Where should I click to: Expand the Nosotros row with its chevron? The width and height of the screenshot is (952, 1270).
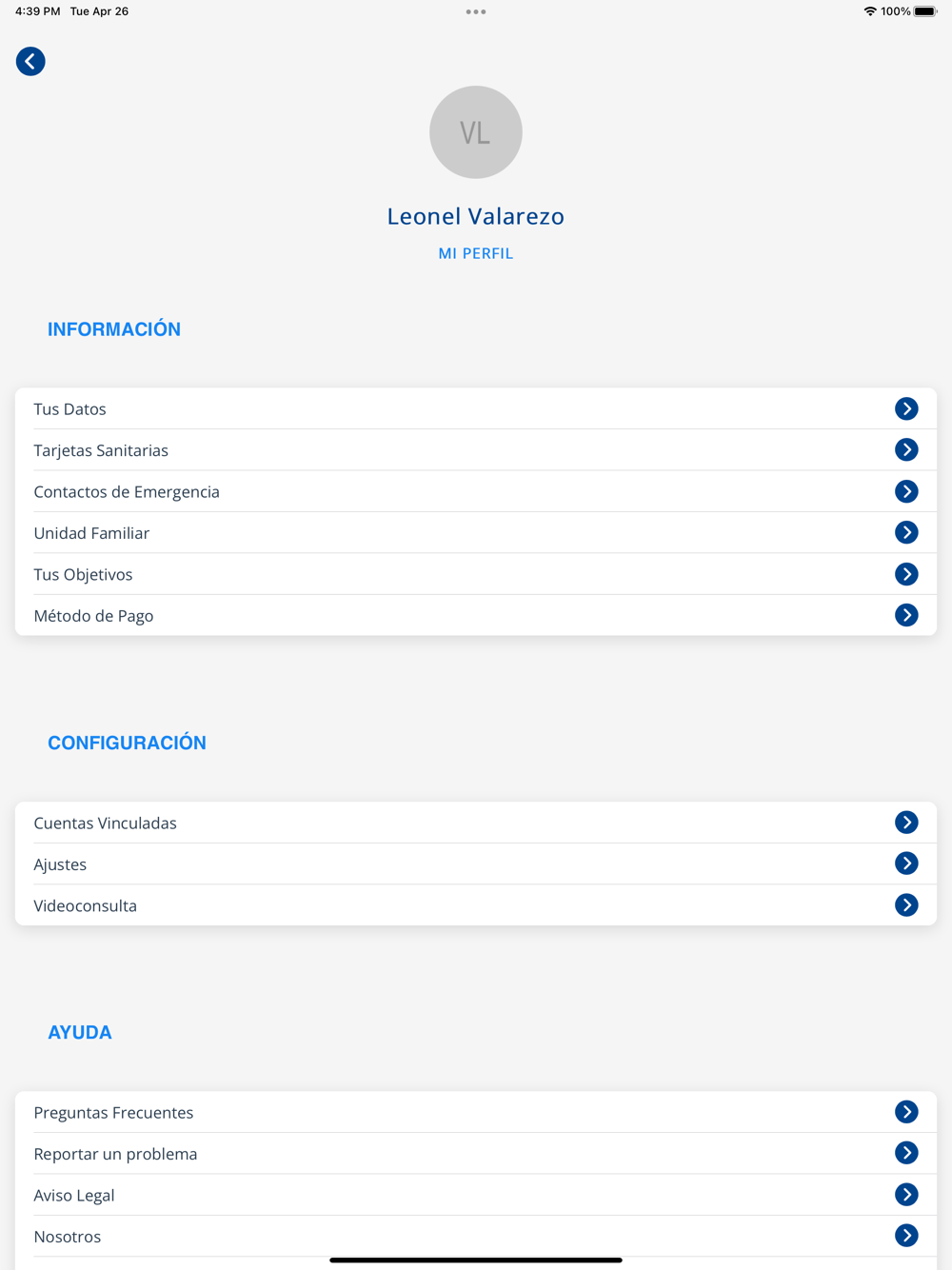pos(906,1236)
